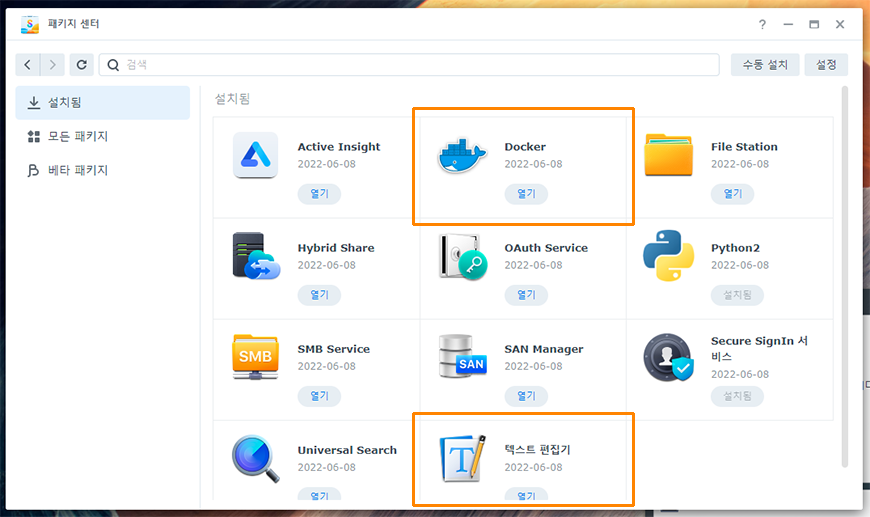The height and width of the screenshot is (517, 870).
Task: Click the Secure SignIn 서비스 title
Action: [x=759, y=348]
